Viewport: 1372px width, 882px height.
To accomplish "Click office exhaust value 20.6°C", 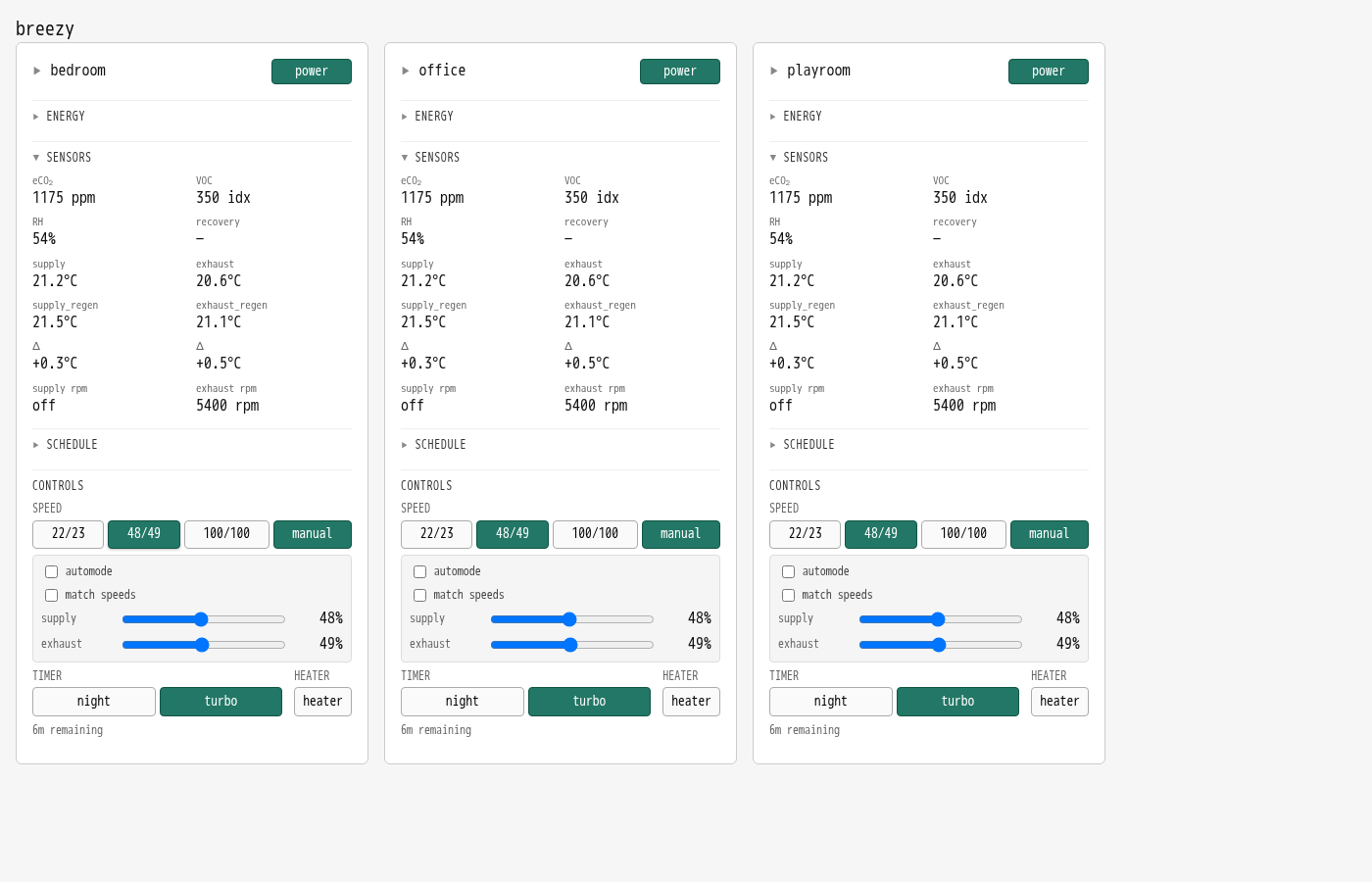I will pyautogui.click(x=587, y=281).
